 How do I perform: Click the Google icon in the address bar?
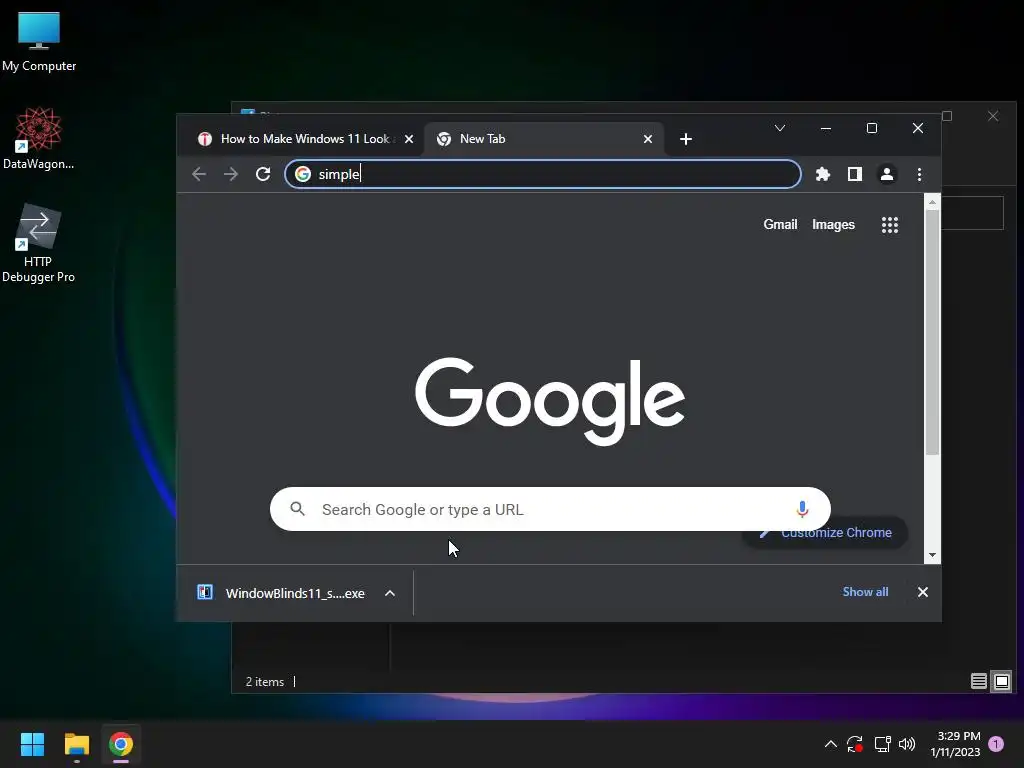click(x=302, y=174)
